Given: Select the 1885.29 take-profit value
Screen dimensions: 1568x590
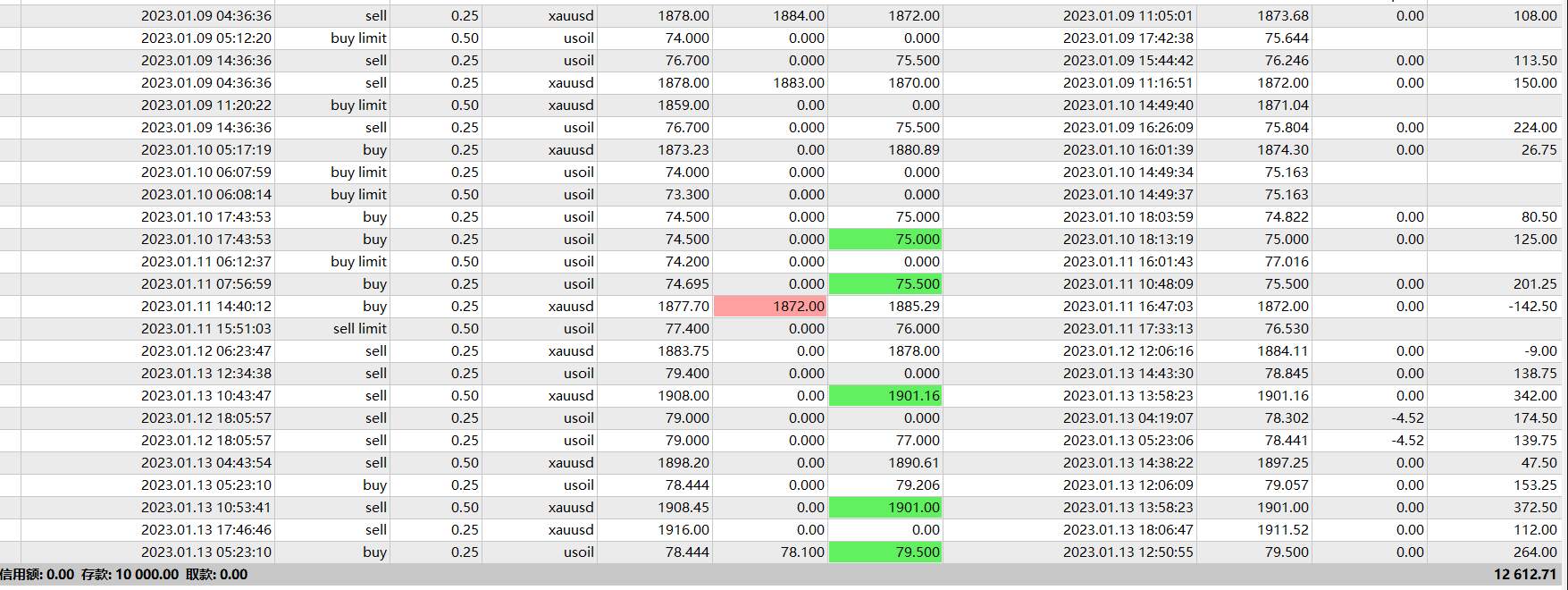Looking at the screenshot, I should coord(914,307).
